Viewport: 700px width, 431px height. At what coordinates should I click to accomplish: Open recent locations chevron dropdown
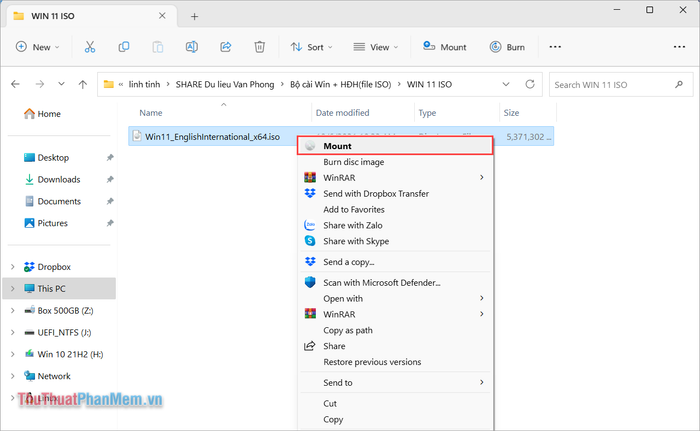(x=61, y=84)
